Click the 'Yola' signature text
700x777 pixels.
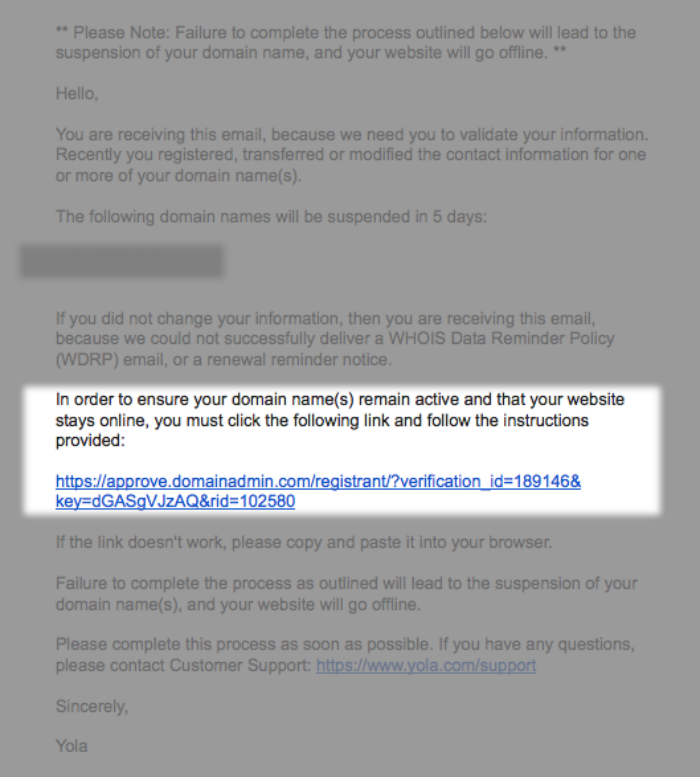pyautogui.click(x=72, y=746)
